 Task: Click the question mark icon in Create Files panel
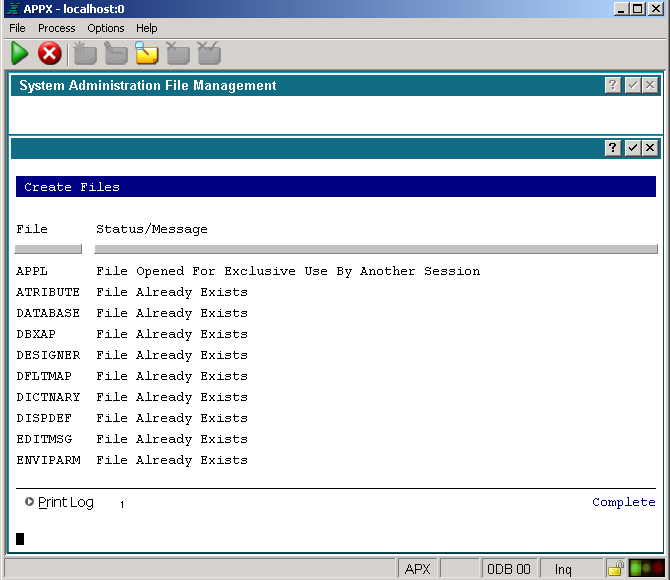(612, 148)
